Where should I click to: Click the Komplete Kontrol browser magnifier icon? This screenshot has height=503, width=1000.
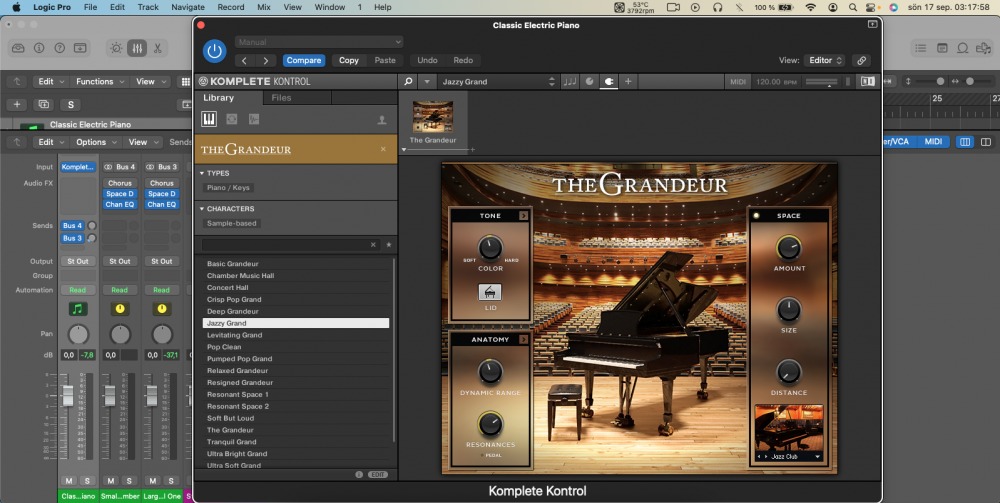(408, 81)
